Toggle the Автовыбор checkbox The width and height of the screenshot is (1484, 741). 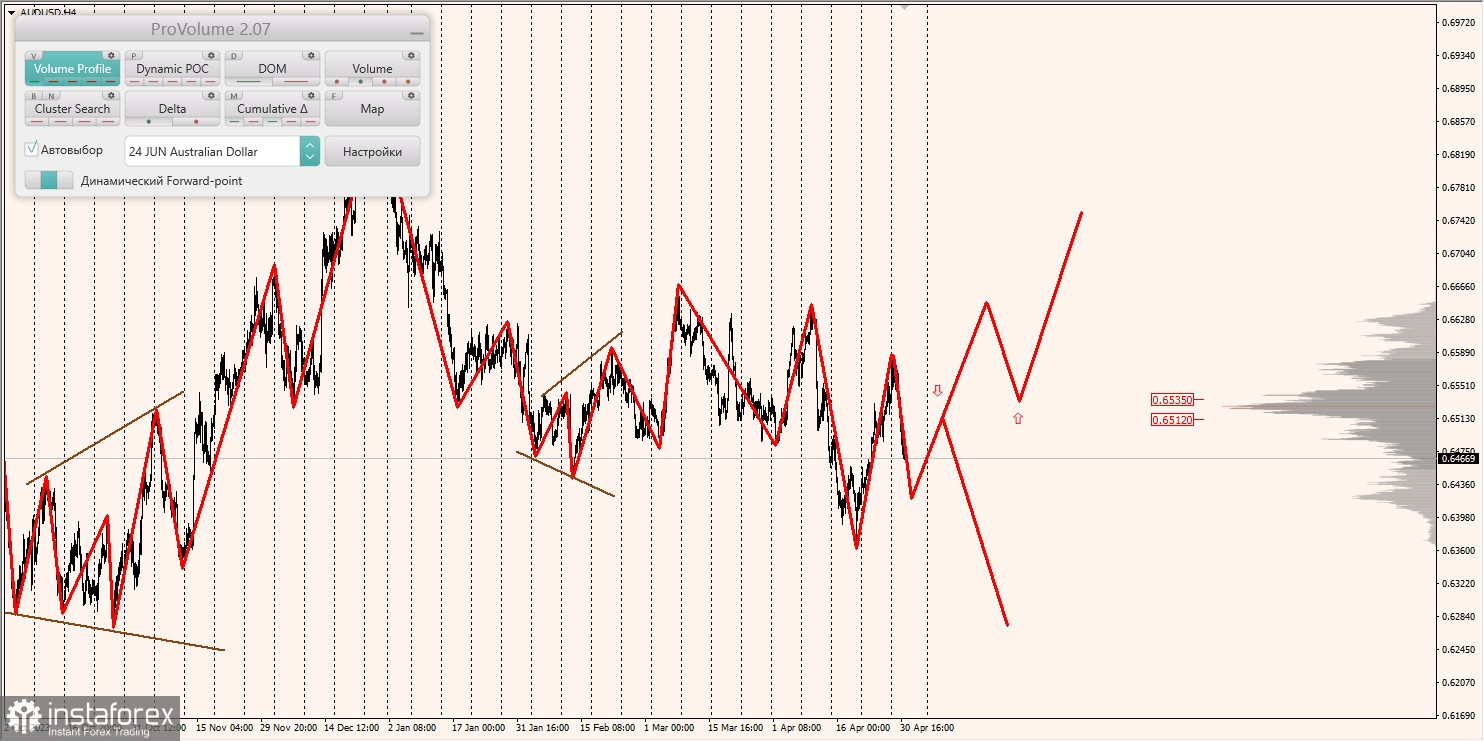coord(32,149)
